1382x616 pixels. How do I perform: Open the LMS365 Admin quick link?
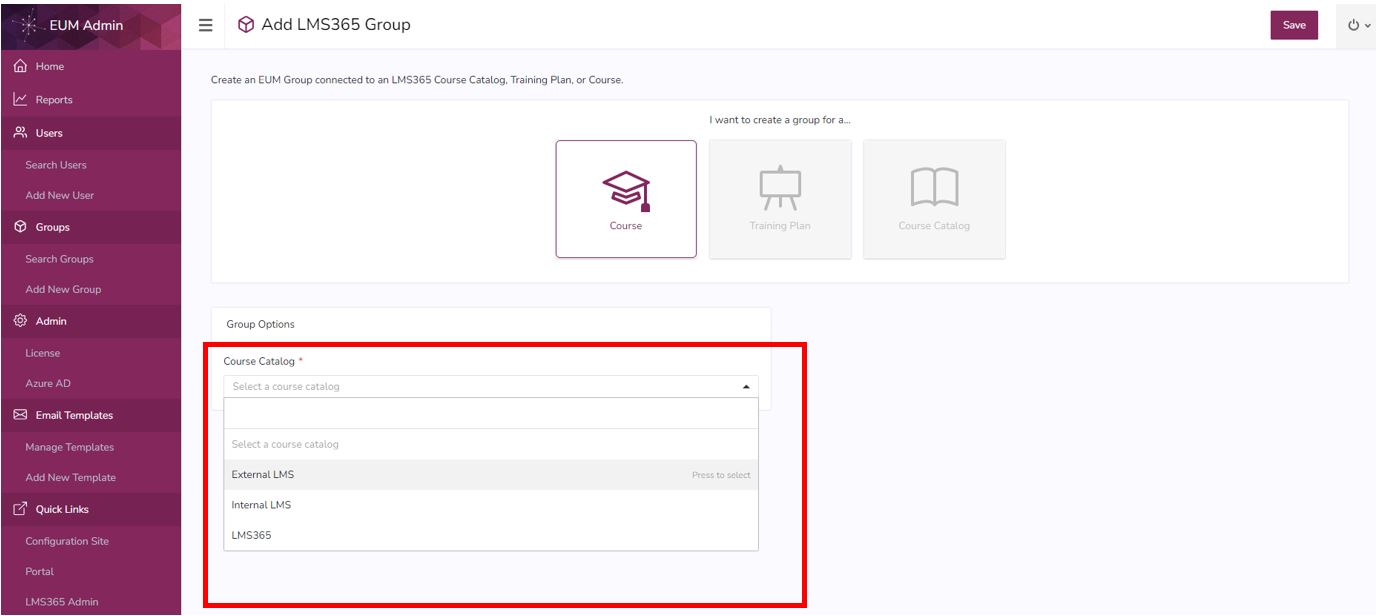tap(62, 601)
